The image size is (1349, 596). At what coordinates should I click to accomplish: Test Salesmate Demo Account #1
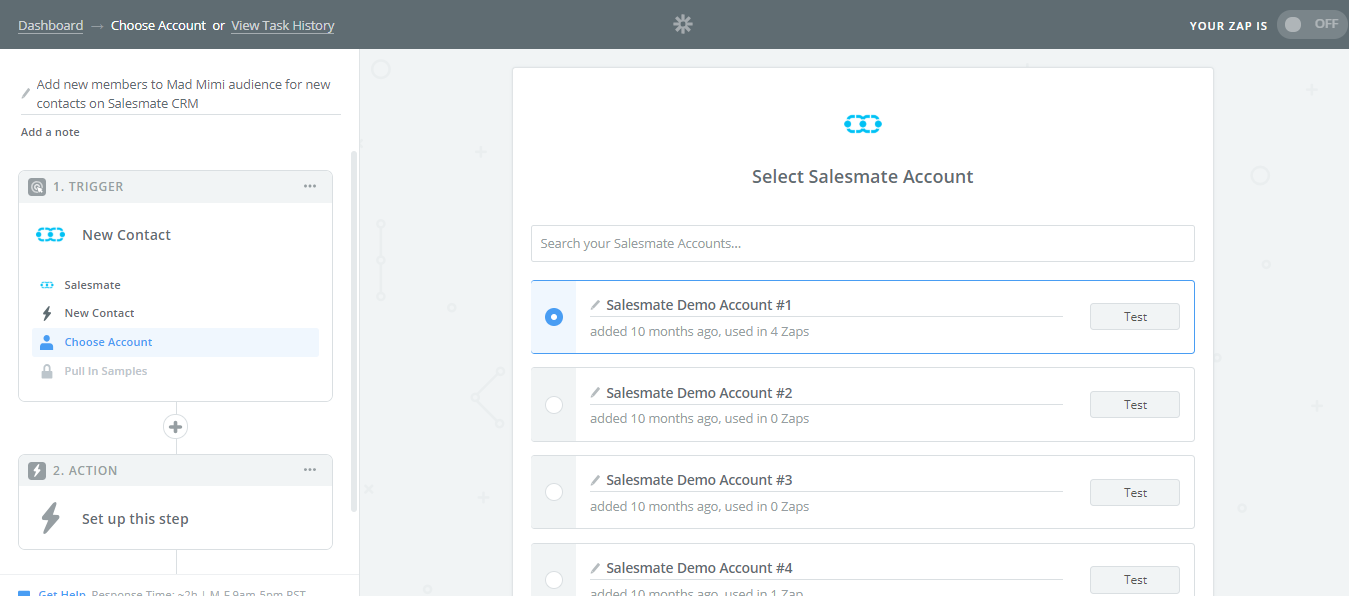(x=1135, y=317)
